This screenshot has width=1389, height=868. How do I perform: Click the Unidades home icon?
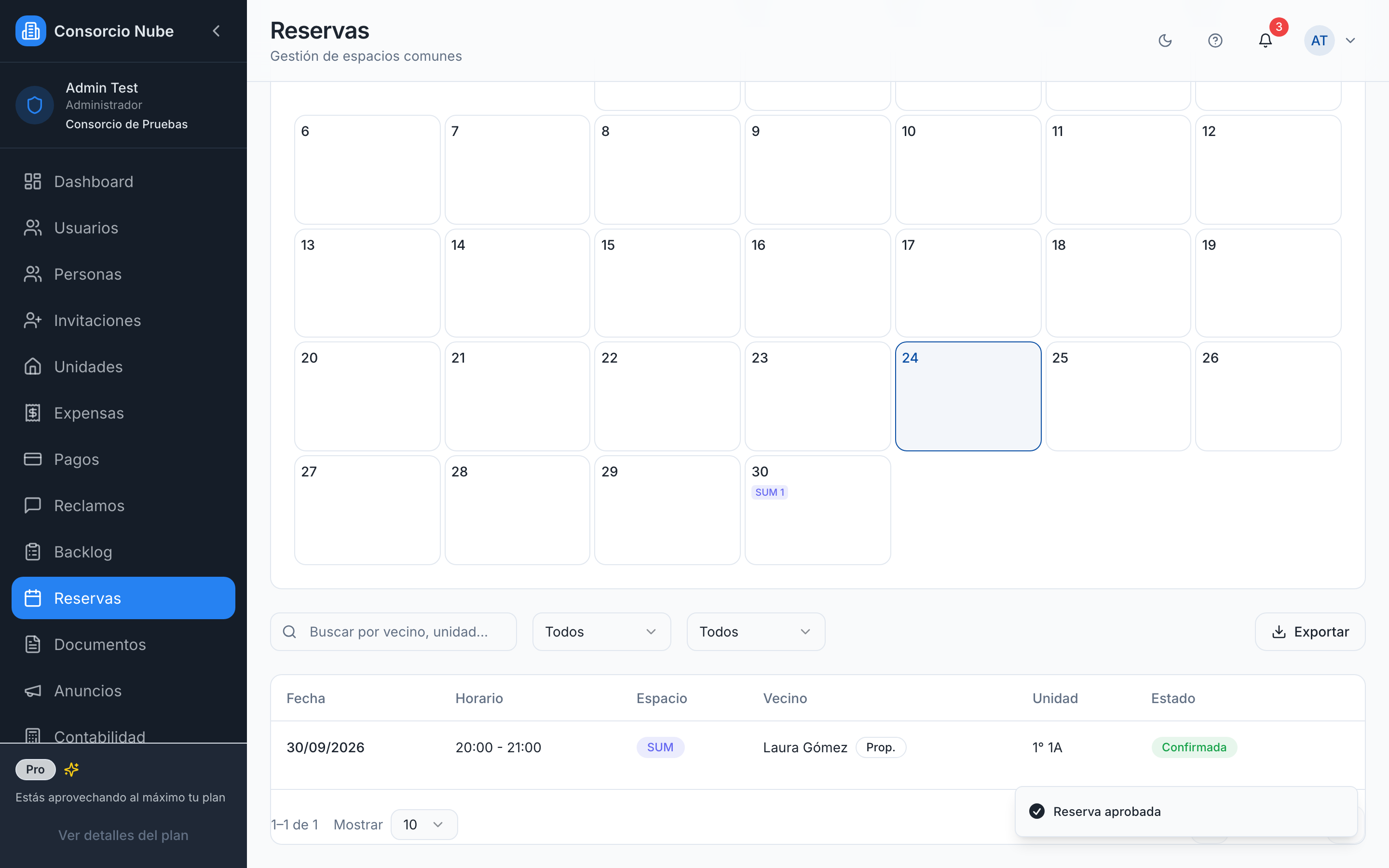(33, 366)
